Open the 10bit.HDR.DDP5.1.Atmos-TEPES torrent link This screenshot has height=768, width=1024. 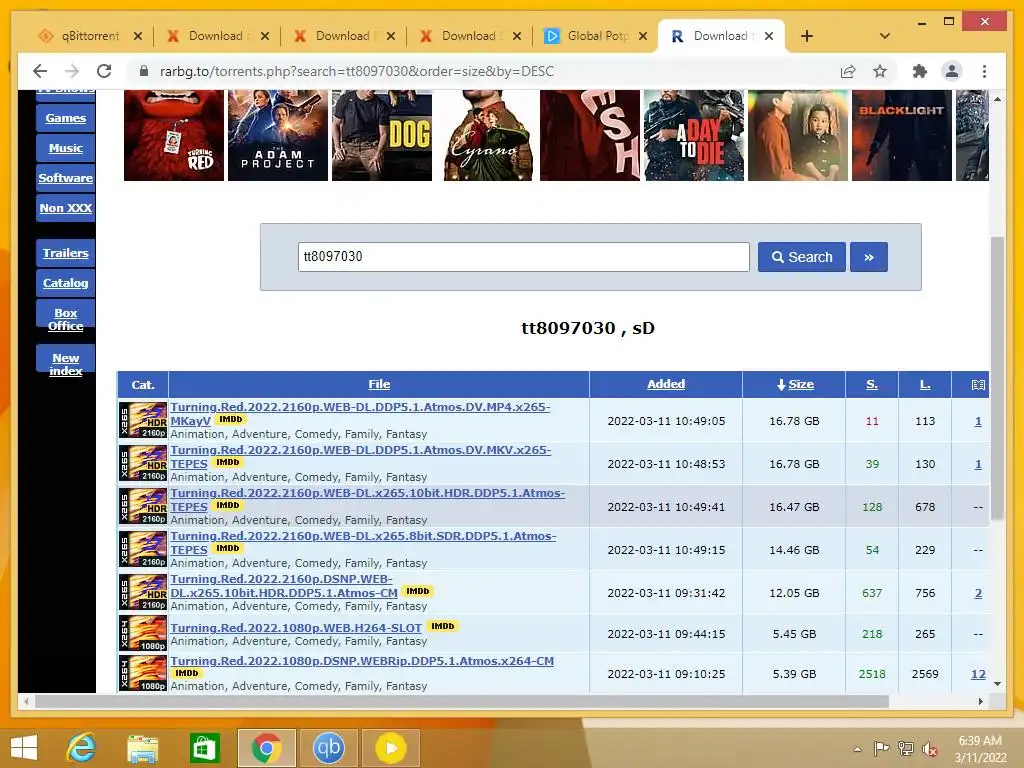[368, 500]
